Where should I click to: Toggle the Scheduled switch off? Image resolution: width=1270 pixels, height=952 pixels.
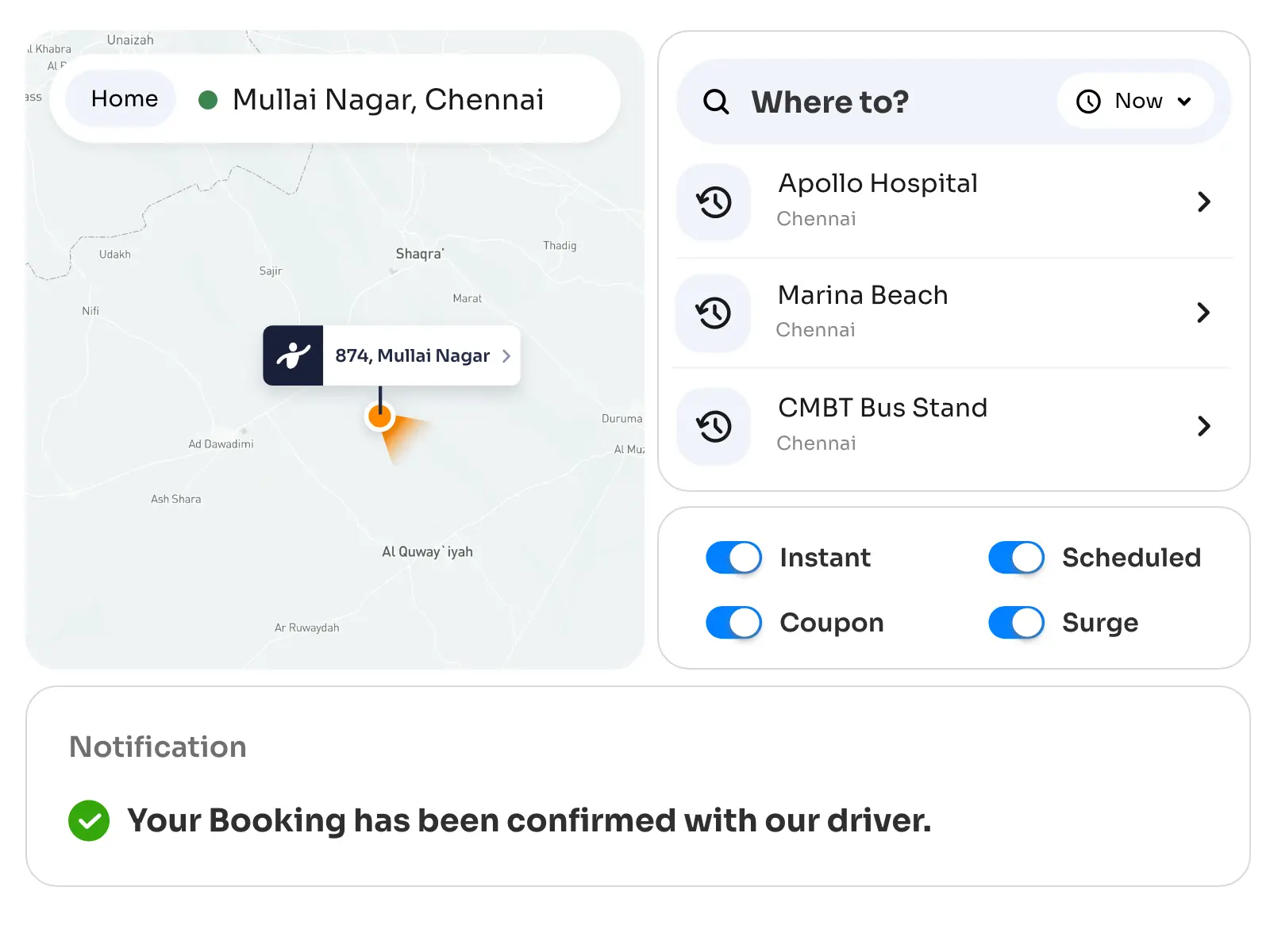coord(1015,557)
